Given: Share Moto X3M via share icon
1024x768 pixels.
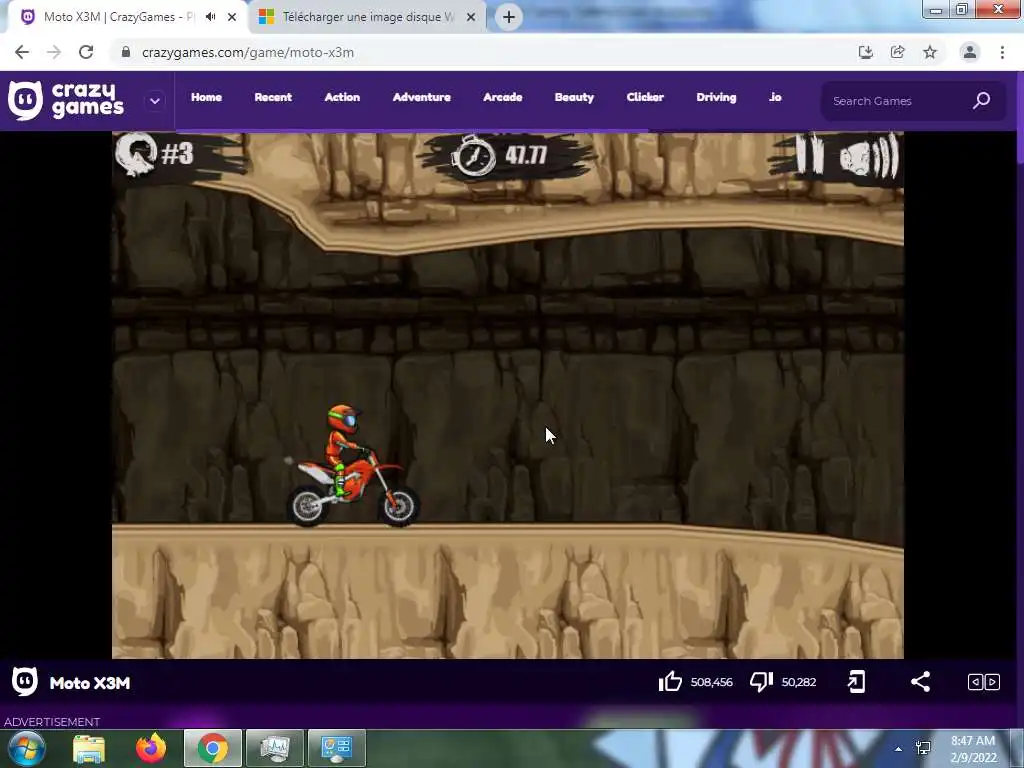Looking at the screenshot, I should 920,682.
